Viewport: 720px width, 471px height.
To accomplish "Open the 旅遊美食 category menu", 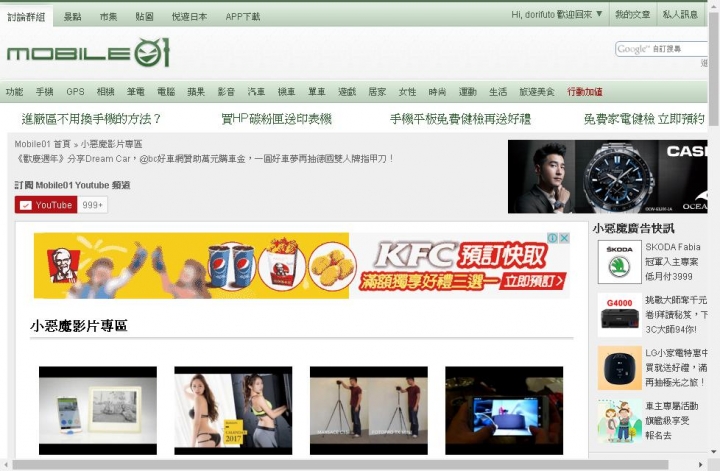I will pyautogui.click(x=537, y=92).
